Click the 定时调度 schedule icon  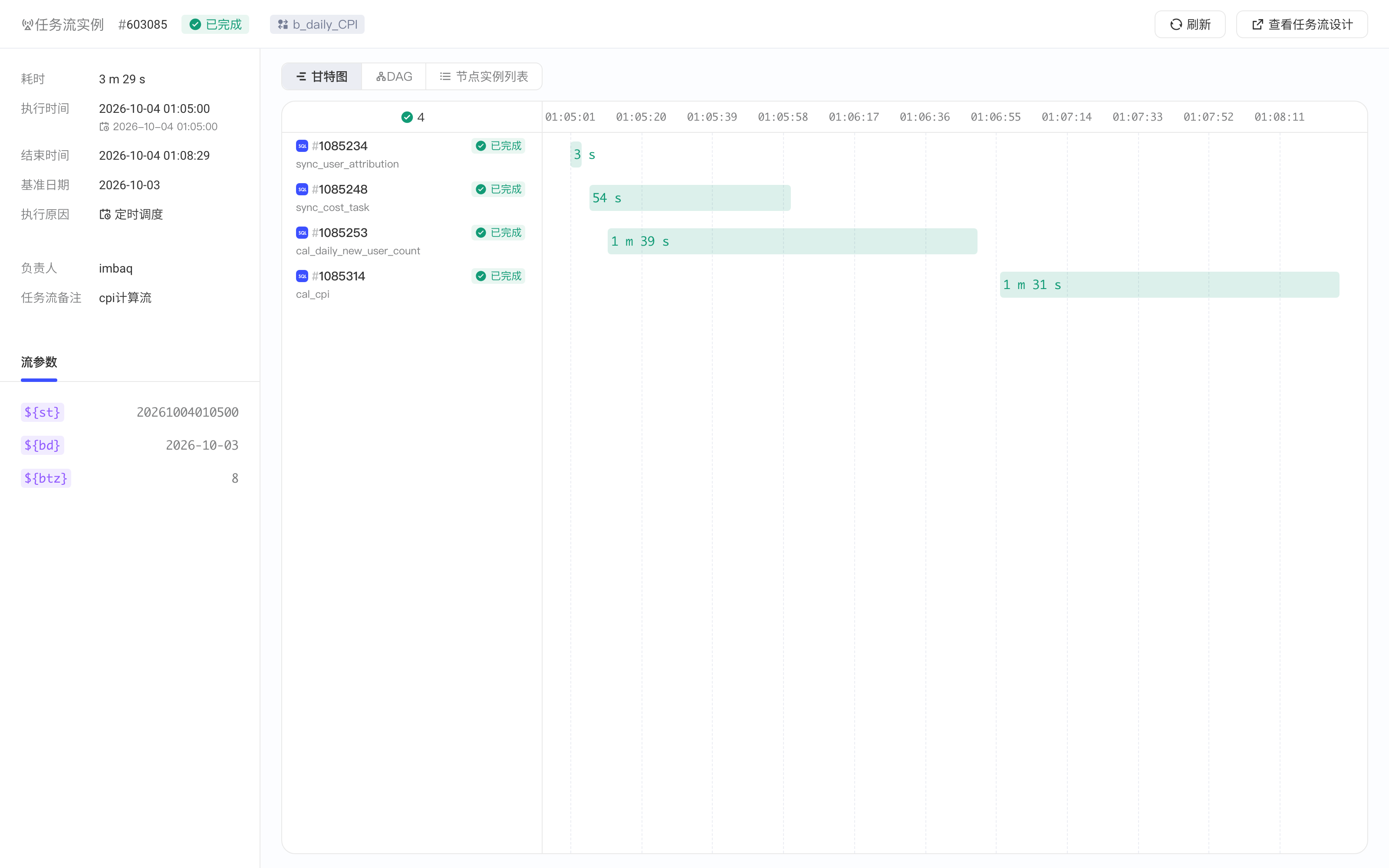pyautogui.click(x=105, y=215)
